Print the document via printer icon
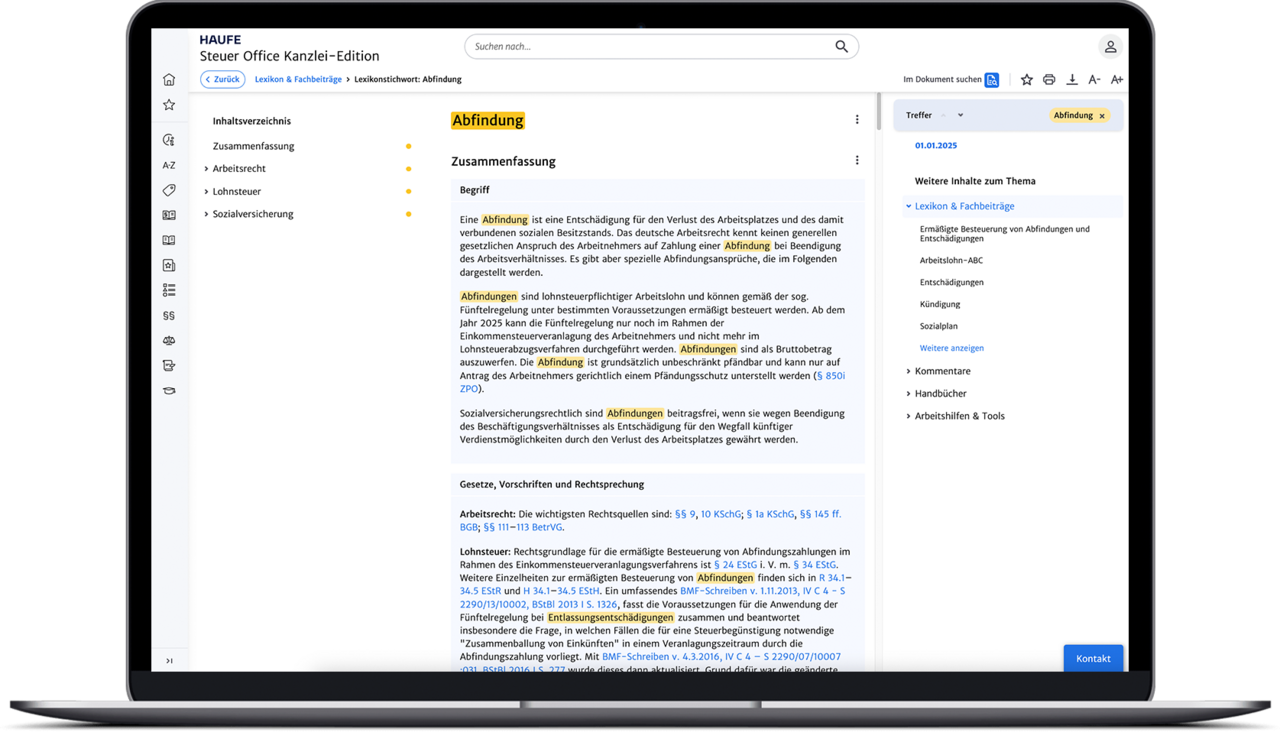This screenshot has width=1280, height=732. pos(1049,80)
